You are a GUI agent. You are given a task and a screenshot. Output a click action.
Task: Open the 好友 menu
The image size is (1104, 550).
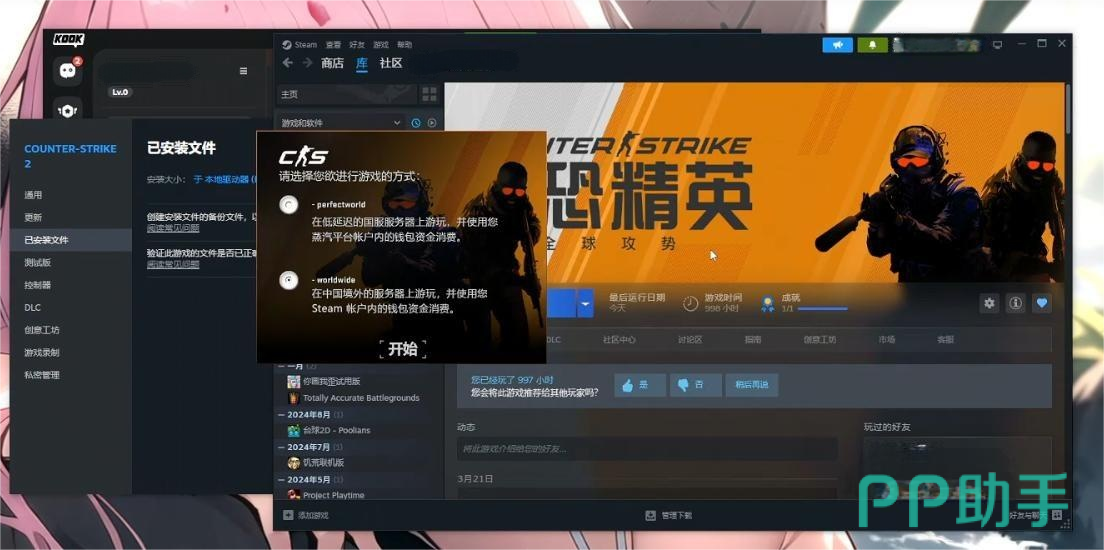point(357,44)
